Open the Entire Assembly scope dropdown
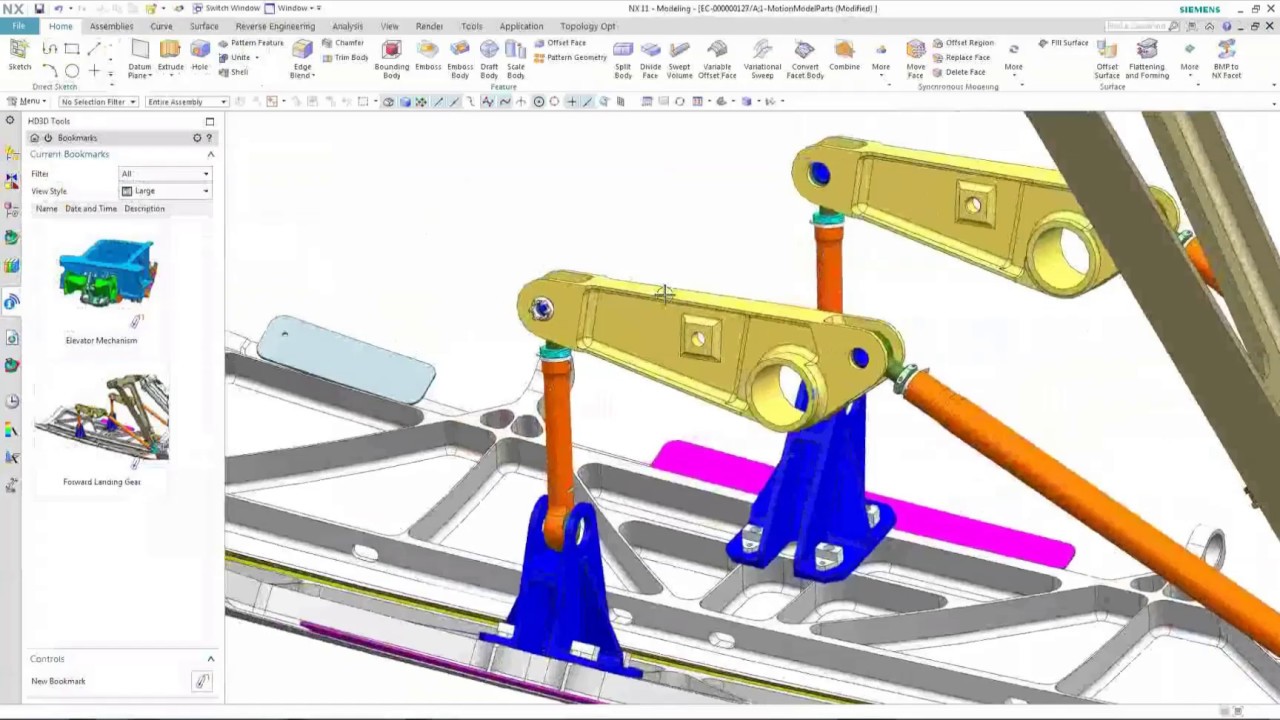Screen dimensions: 1280x720 point(186,102)
